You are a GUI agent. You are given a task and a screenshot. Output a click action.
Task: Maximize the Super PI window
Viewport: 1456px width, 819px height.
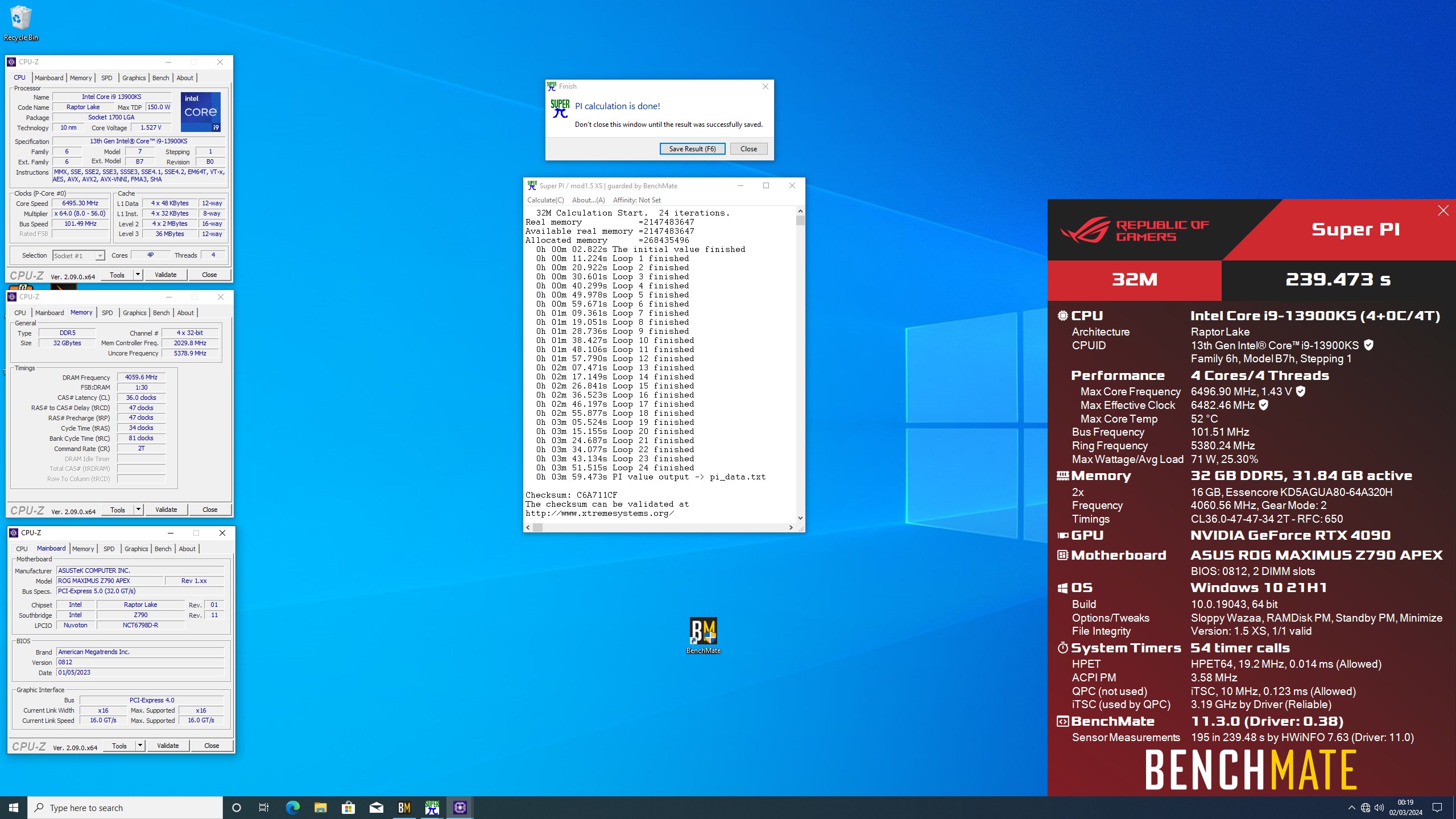click(766, 185)
